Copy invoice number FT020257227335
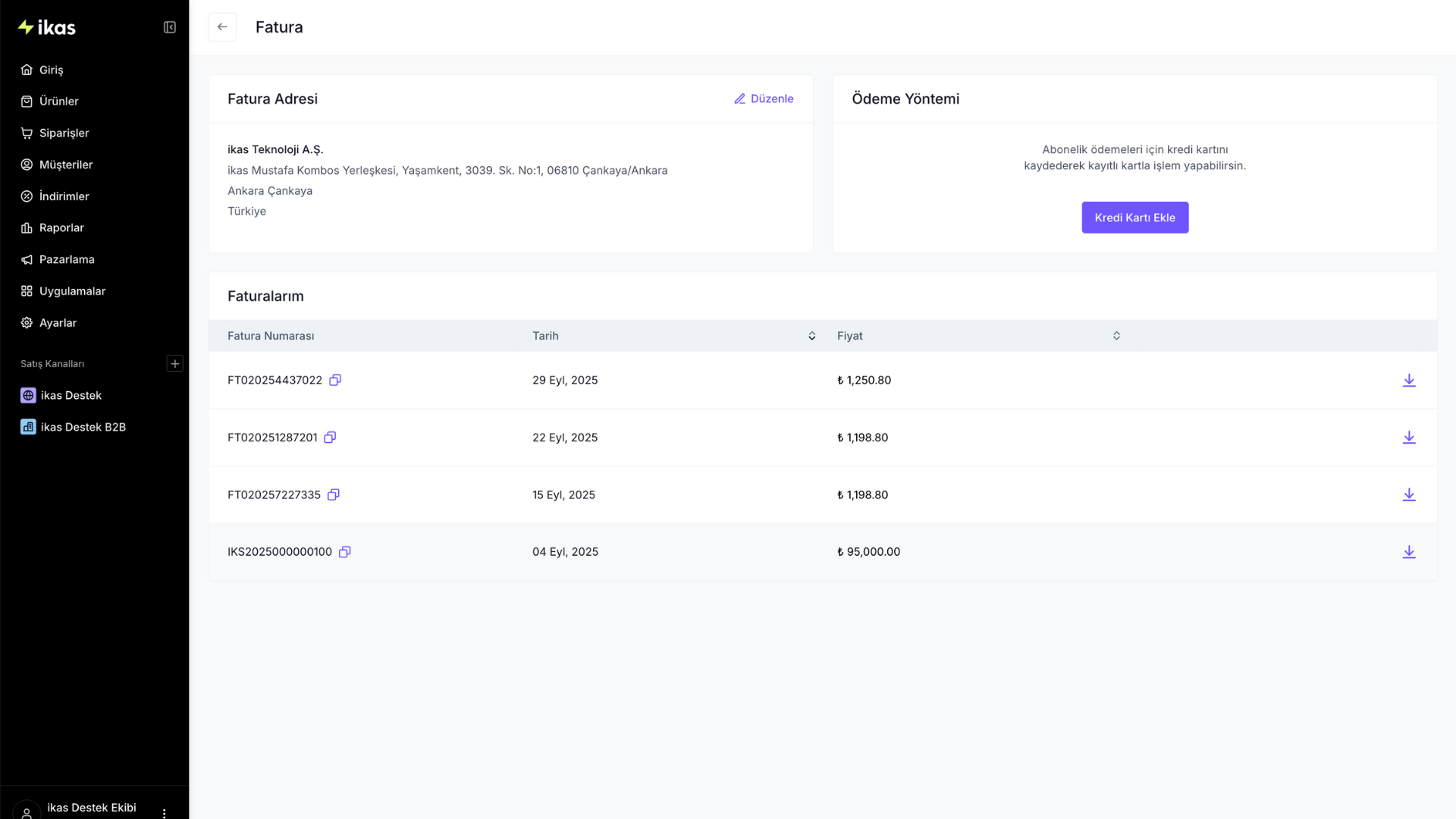Image resolution: width=1456 pixels, height=819 pixels. click(334, 494)
